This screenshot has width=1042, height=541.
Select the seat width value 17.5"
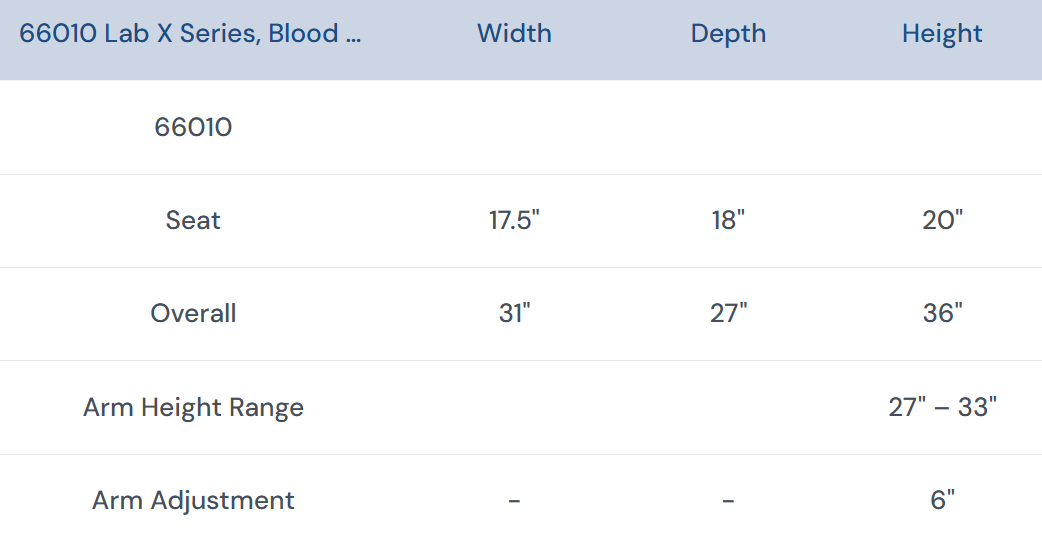coord(514,220)
